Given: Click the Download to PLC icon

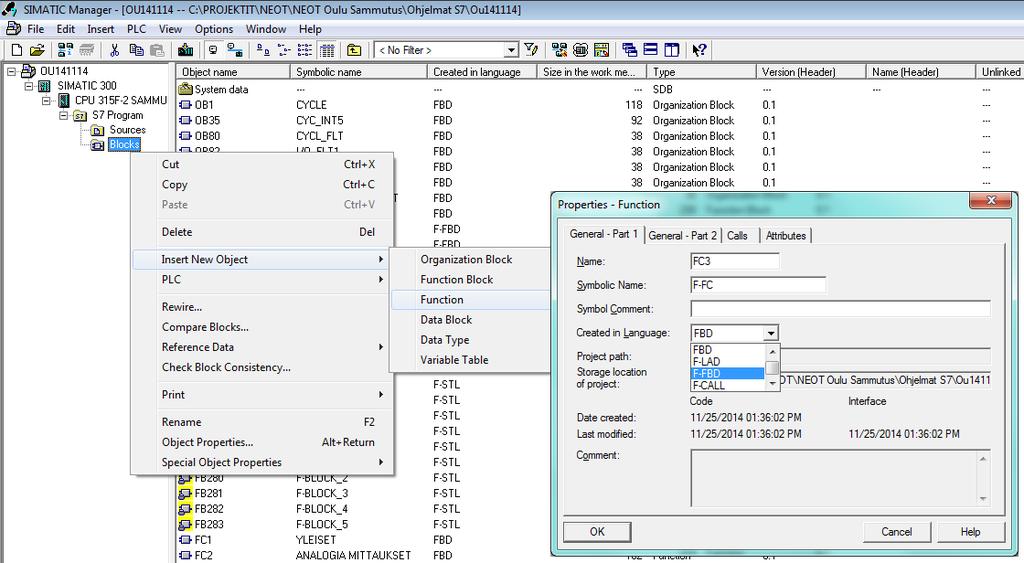Looking at the screenshot, I should (x=185, y=50).
